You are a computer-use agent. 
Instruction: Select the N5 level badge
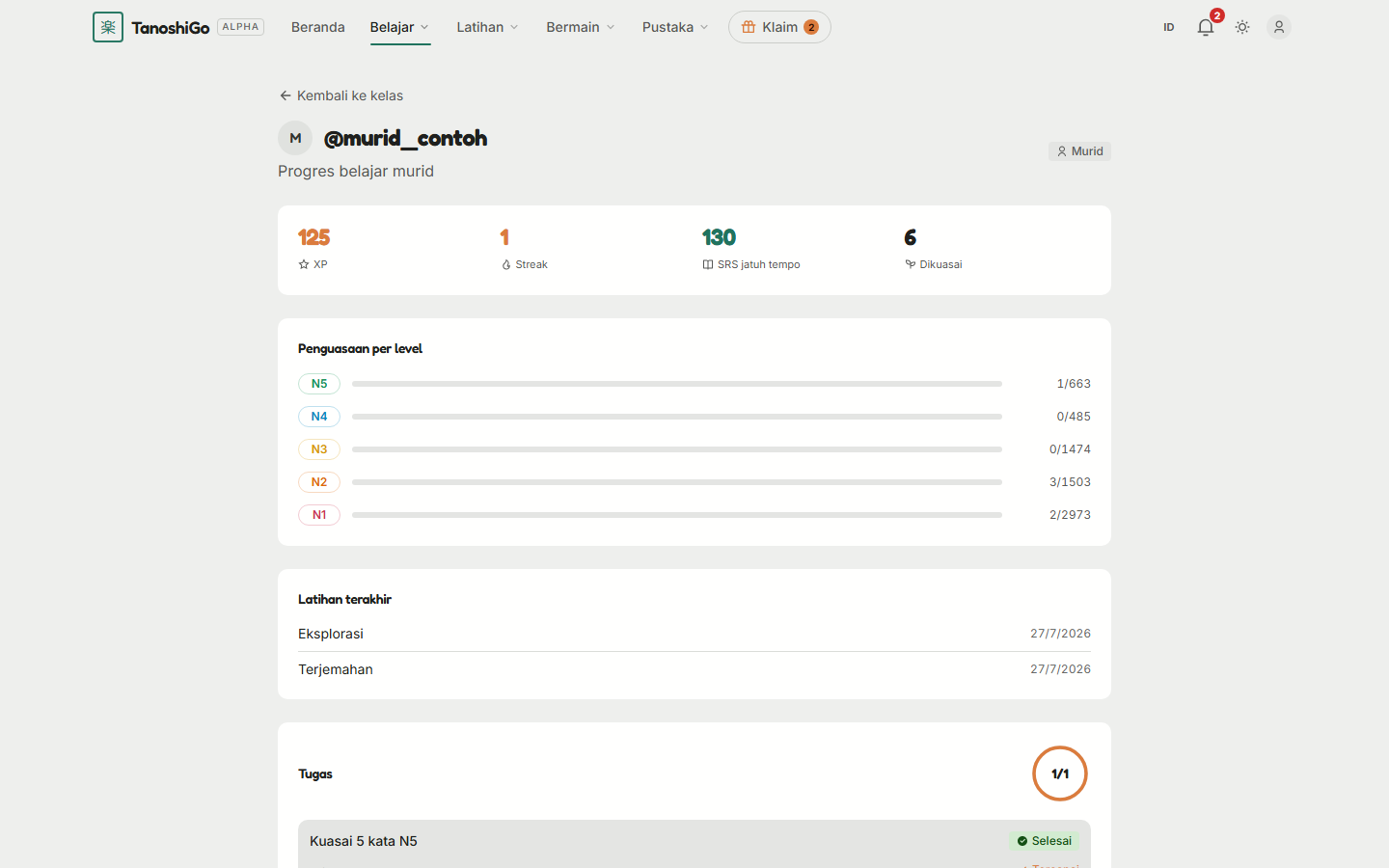319,384
